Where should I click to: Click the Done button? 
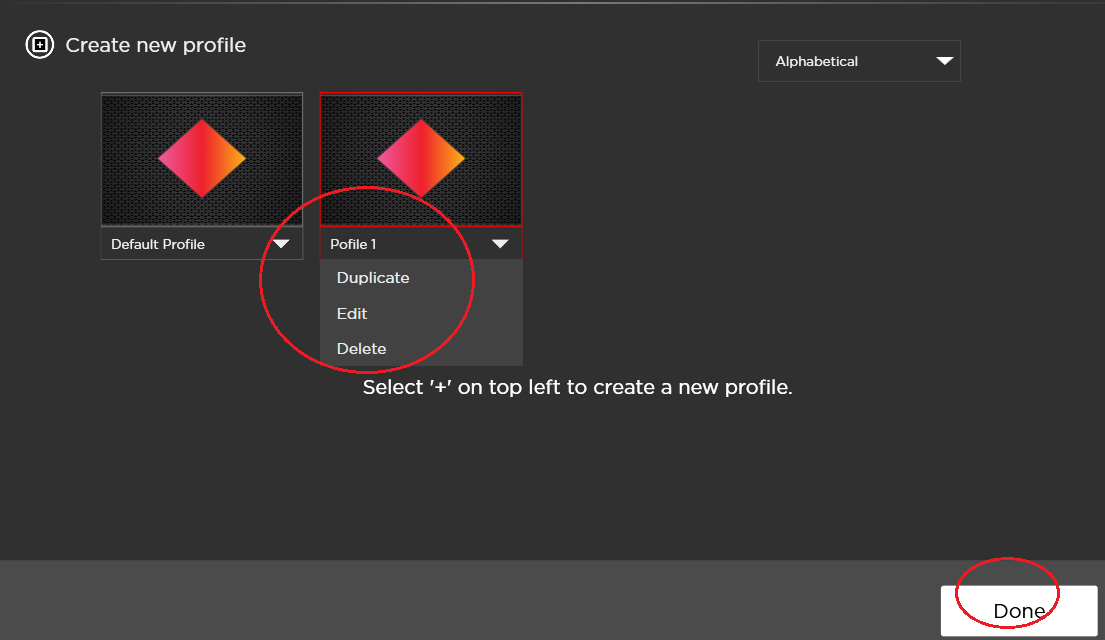pyautogui.click(x=1018, y=611)
